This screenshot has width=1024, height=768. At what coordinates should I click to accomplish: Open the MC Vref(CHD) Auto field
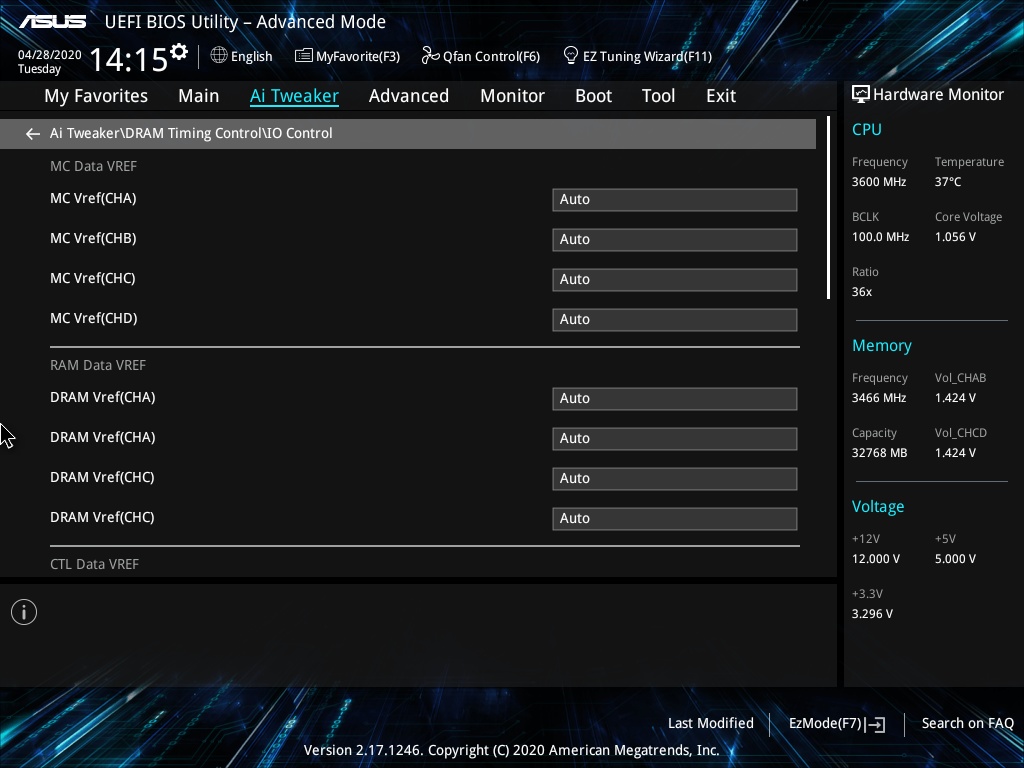coord(675,319)
